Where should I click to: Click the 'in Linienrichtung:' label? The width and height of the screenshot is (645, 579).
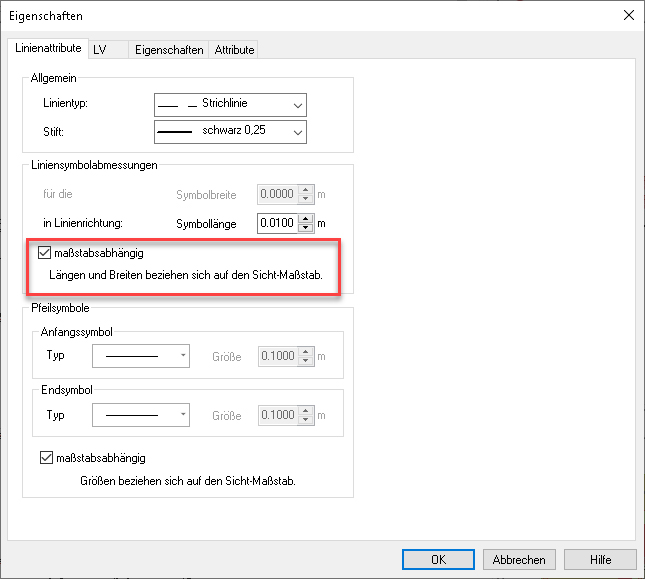click(83, 223)
